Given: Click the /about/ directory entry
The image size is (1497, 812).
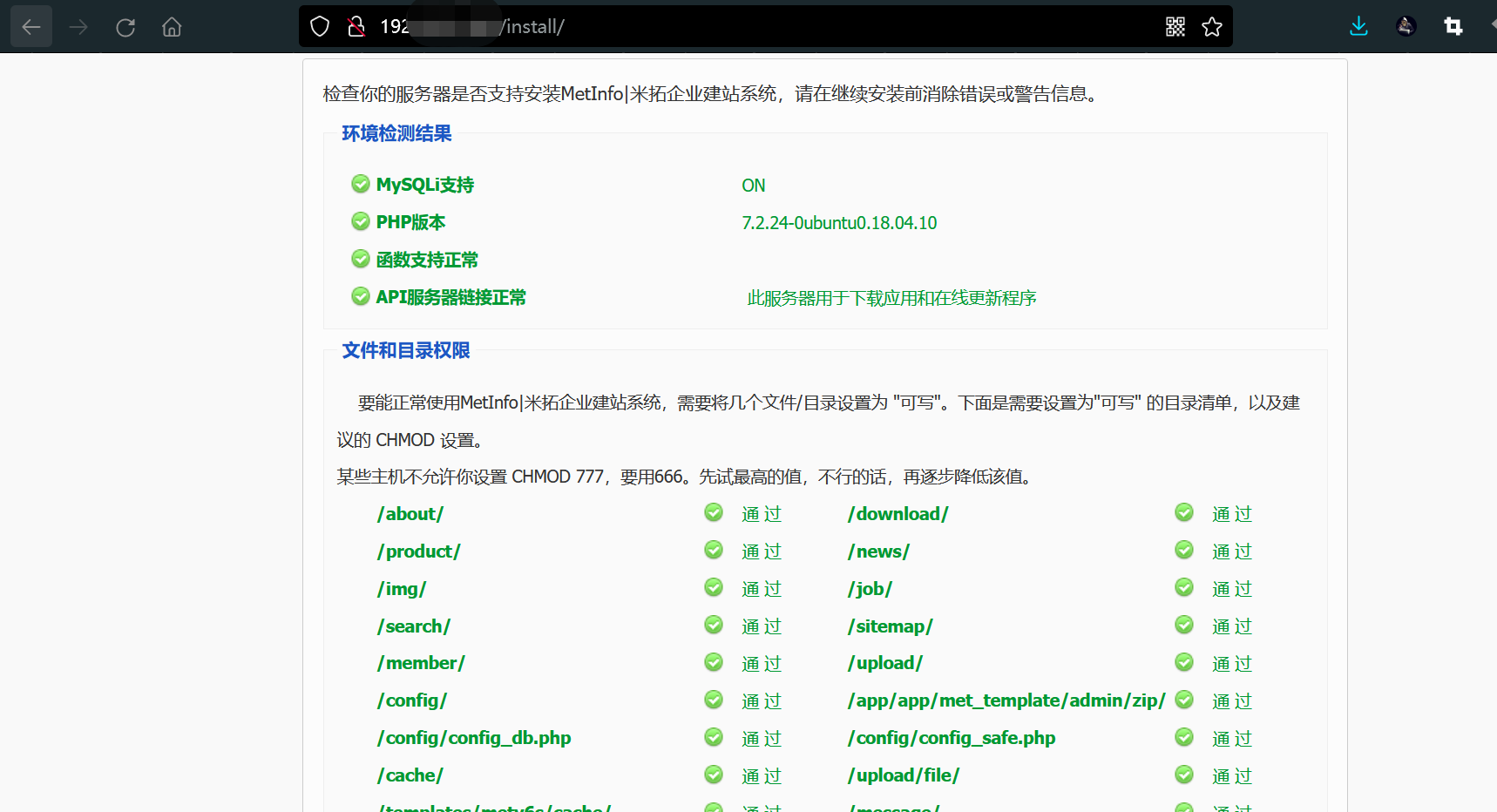Looking at the screenshot, I should coord(410,514).
